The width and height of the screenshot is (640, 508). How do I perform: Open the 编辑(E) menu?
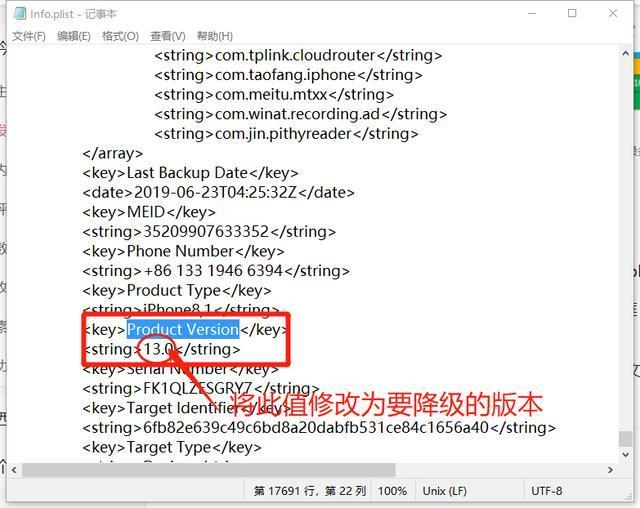[x=73, y=36]
